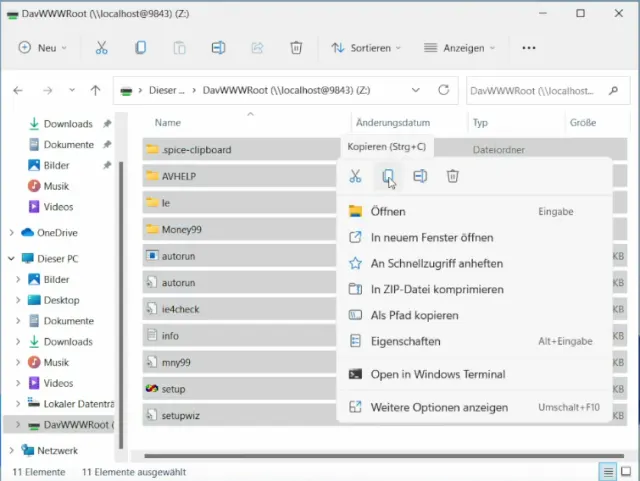Go up one folder level with arrow

coord(95,90)
